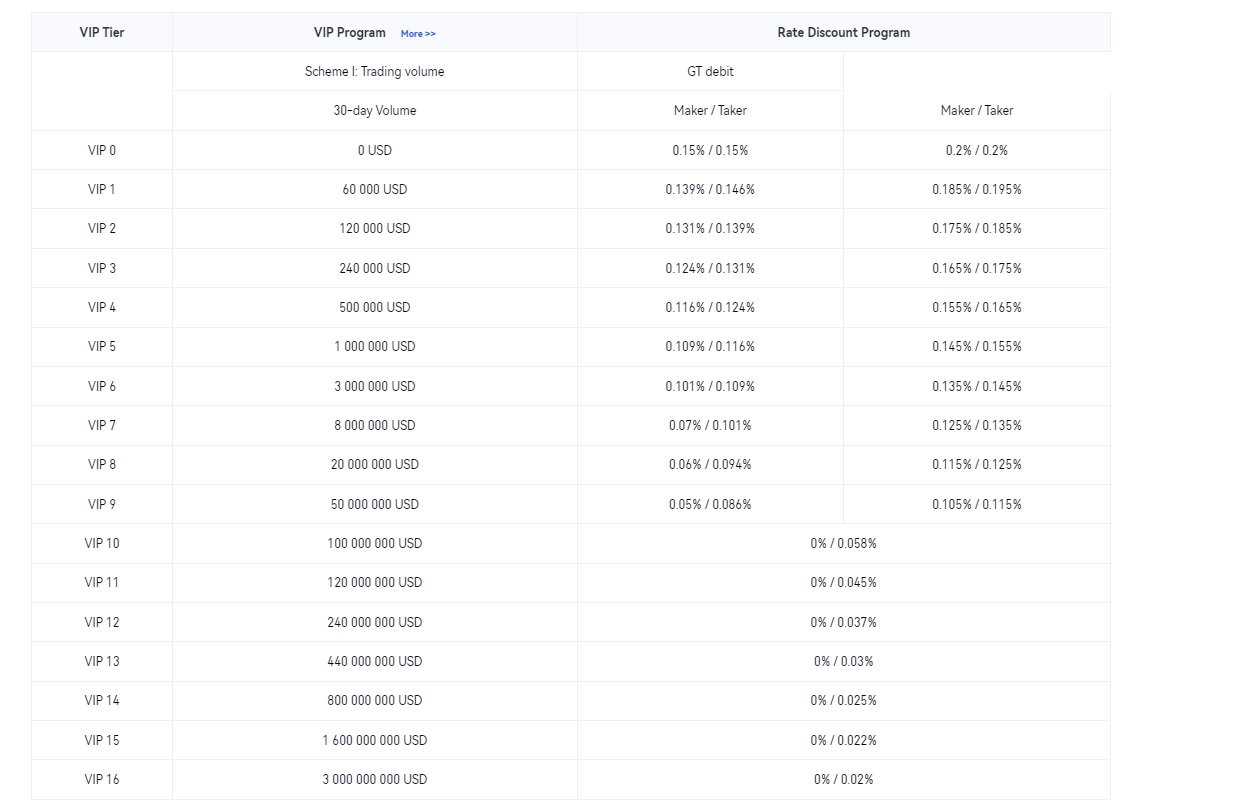Click the VIP 5 row label
Viewport: 1234px width, 810px height.
(x=102, y=347)
